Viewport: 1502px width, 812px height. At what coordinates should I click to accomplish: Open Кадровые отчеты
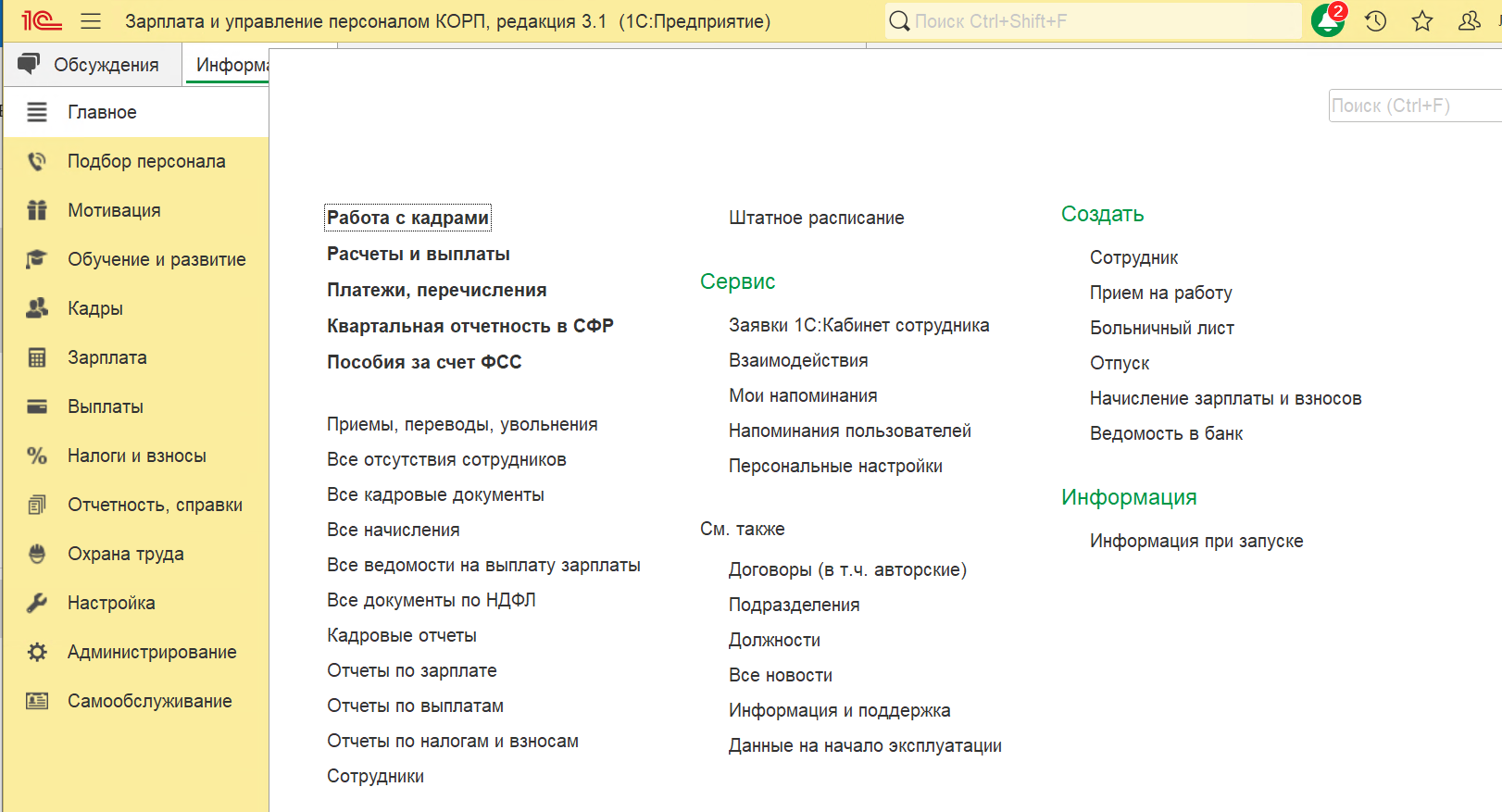[x=402, y=635]
